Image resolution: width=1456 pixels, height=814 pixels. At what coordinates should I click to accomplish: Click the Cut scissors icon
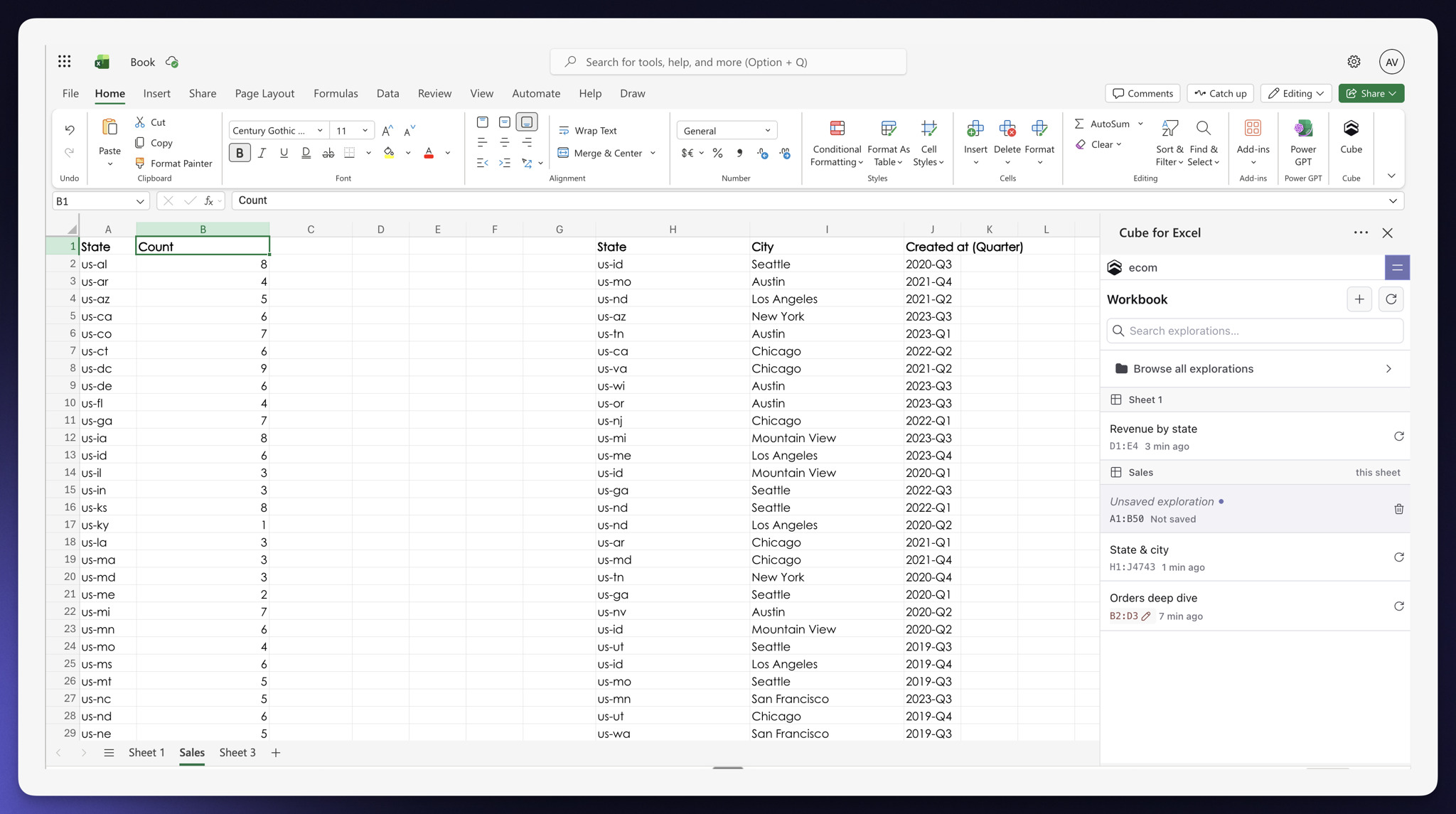click(x=140, y=122)
